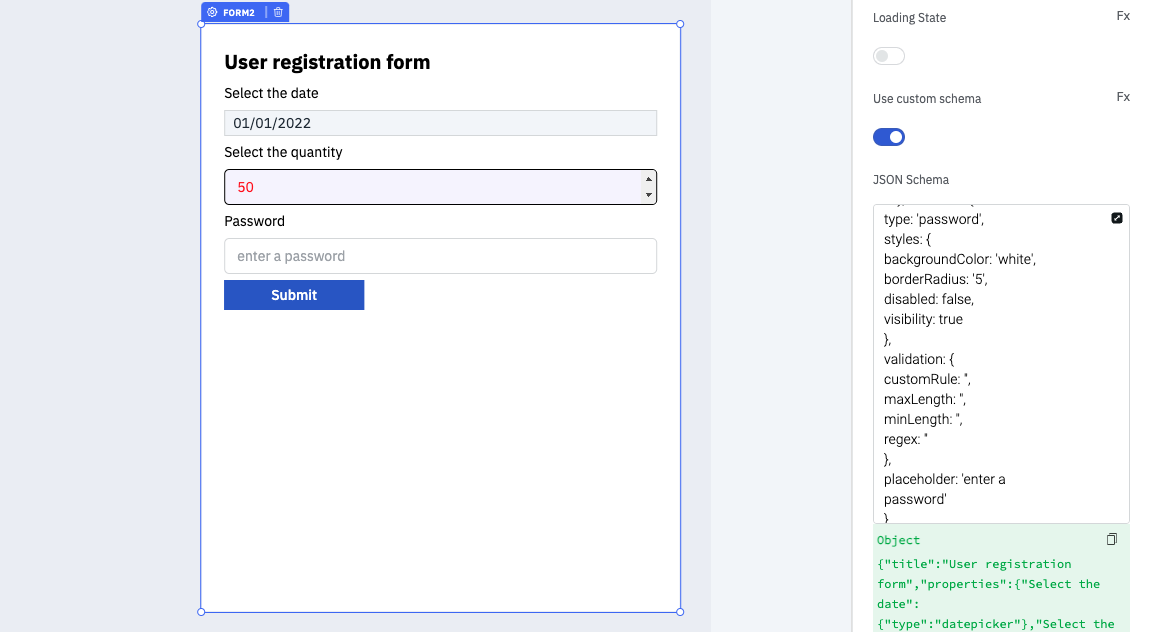Screen dimensions: 1150x632
Task: Turn off the Use custom schema toggle
Action: pyautogui.click(x=888, y=137)
